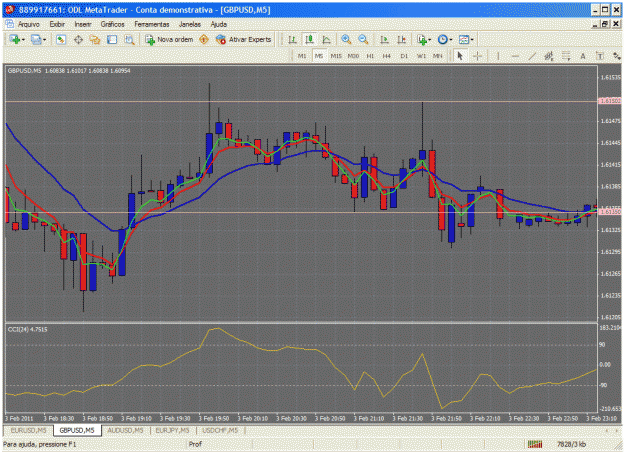Open the Indicators list dropdown

(424, 39)
